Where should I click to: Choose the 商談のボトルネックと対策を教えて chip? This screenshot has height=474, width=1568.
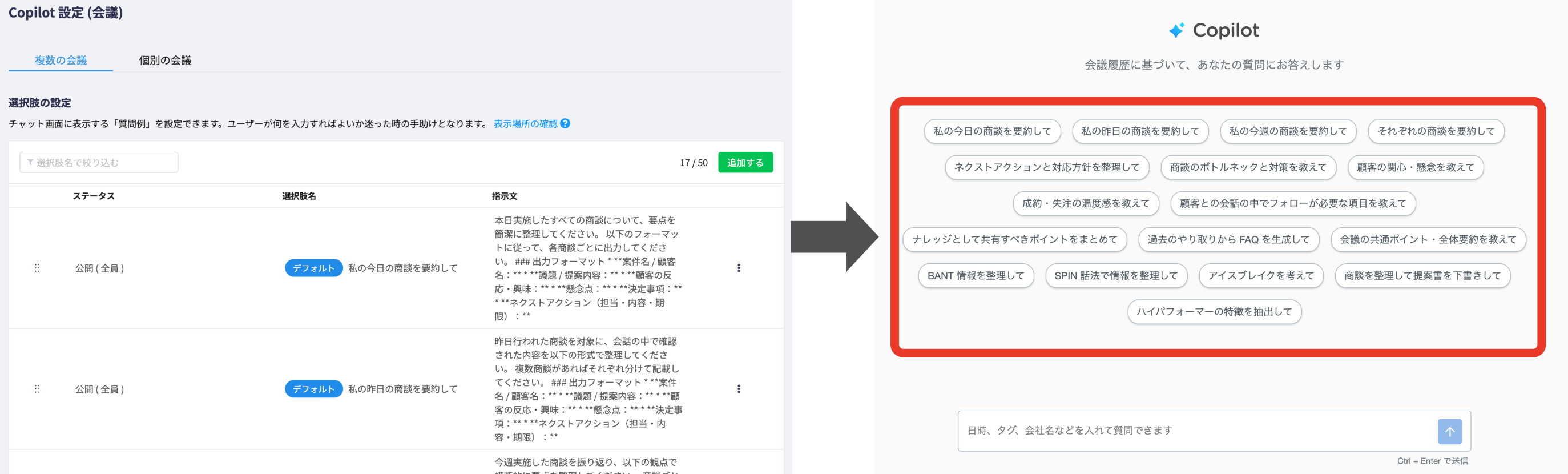tap(1248, 167)
